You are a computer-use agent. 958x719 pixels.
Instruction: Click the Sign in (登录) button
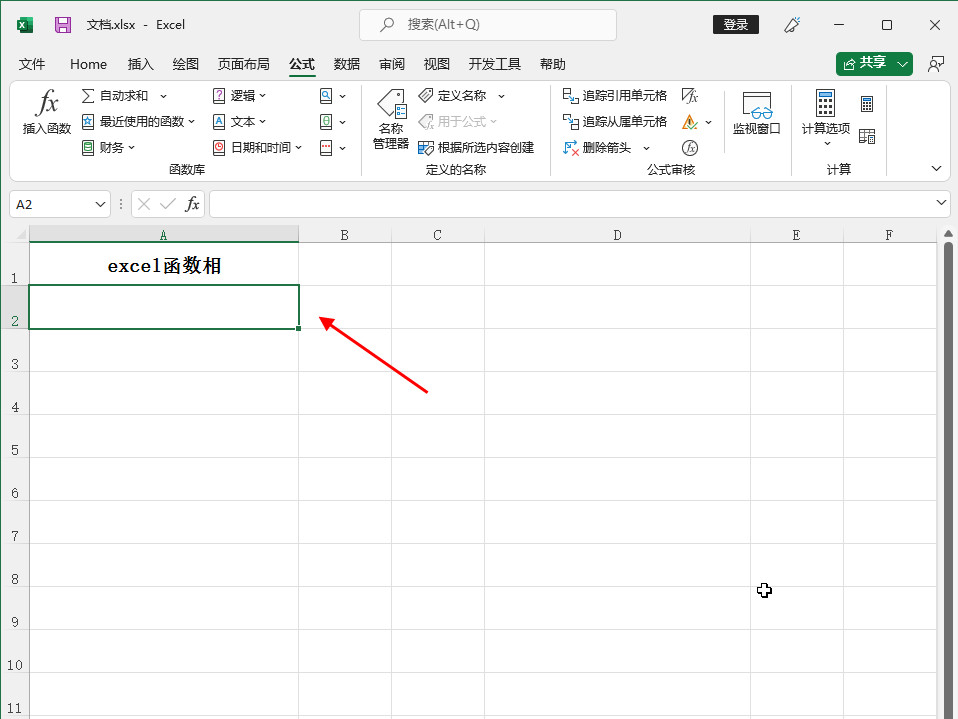click(736, 24)
